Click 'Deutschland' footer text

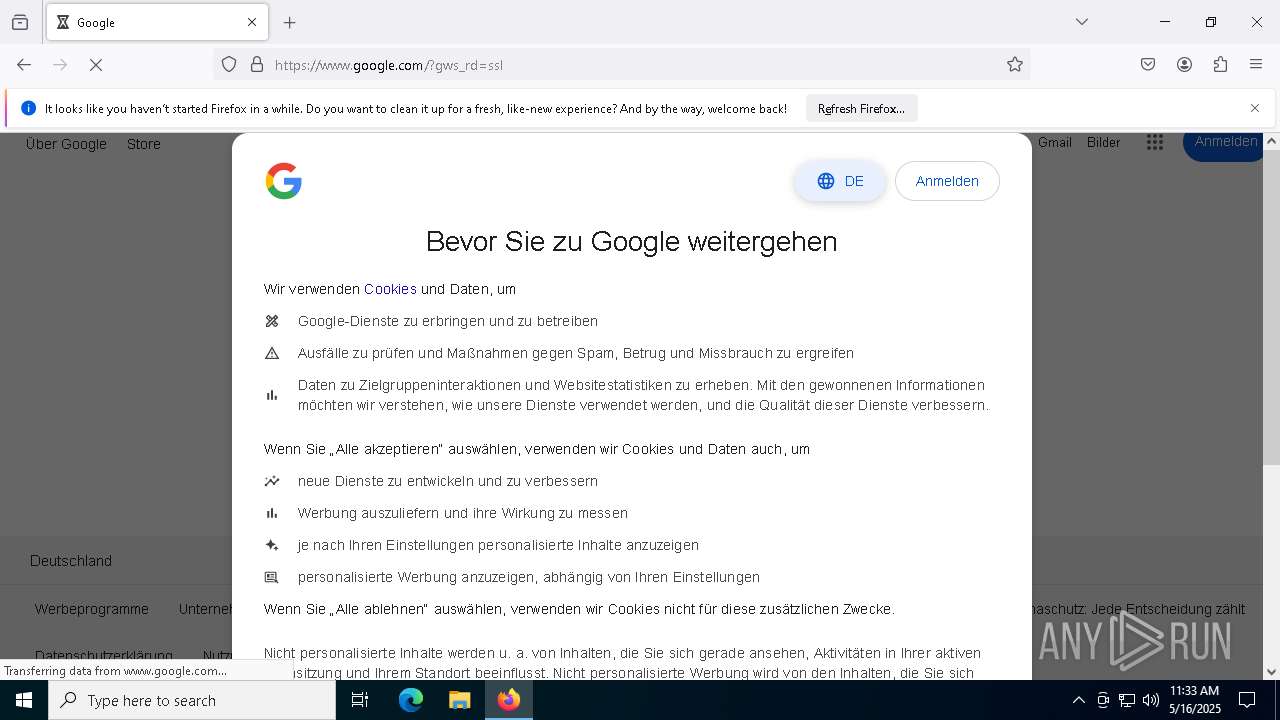pyautogui.click(x=71, y=561)
